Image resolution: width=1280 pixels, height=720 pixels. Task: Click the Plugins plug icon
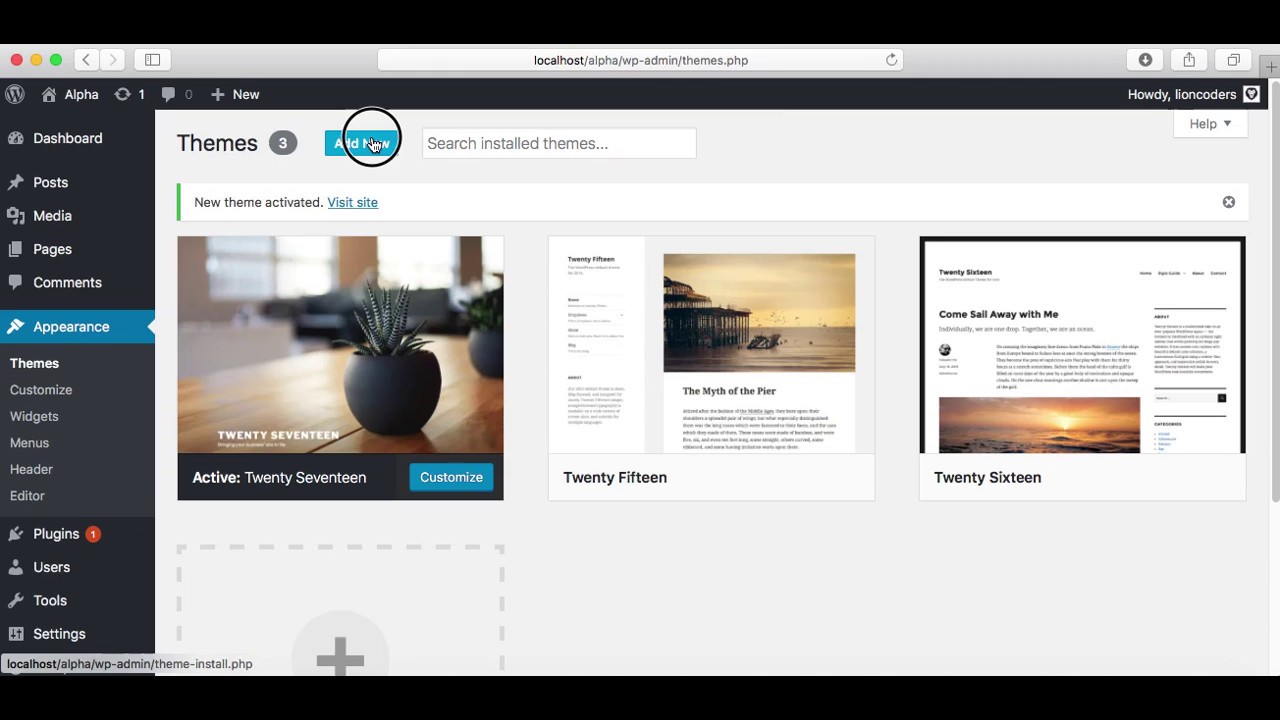16,534
